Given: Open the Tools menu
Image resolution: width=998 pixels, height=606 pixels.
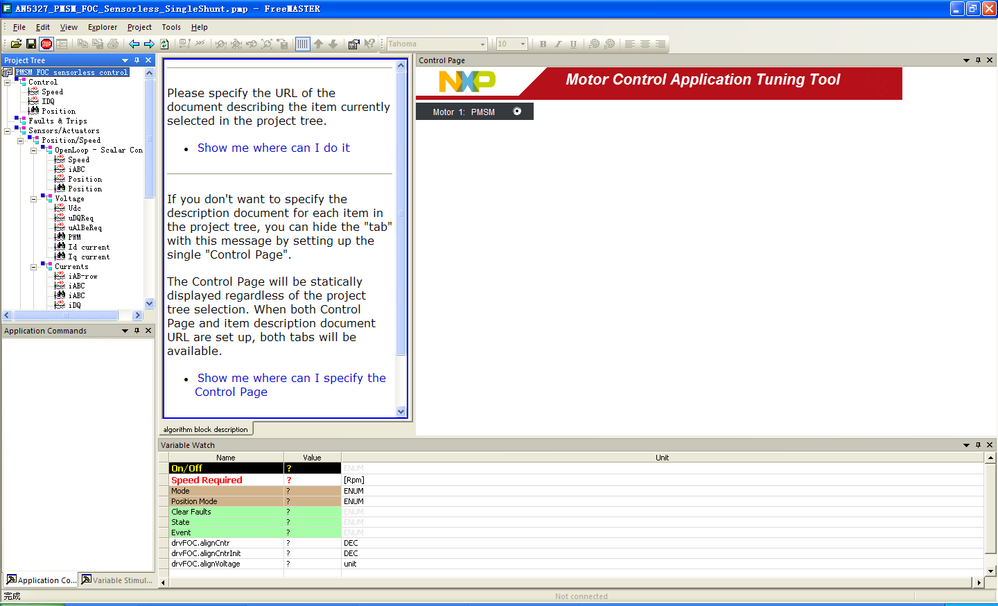Looking at the screenshot, I should pos(171,27).
